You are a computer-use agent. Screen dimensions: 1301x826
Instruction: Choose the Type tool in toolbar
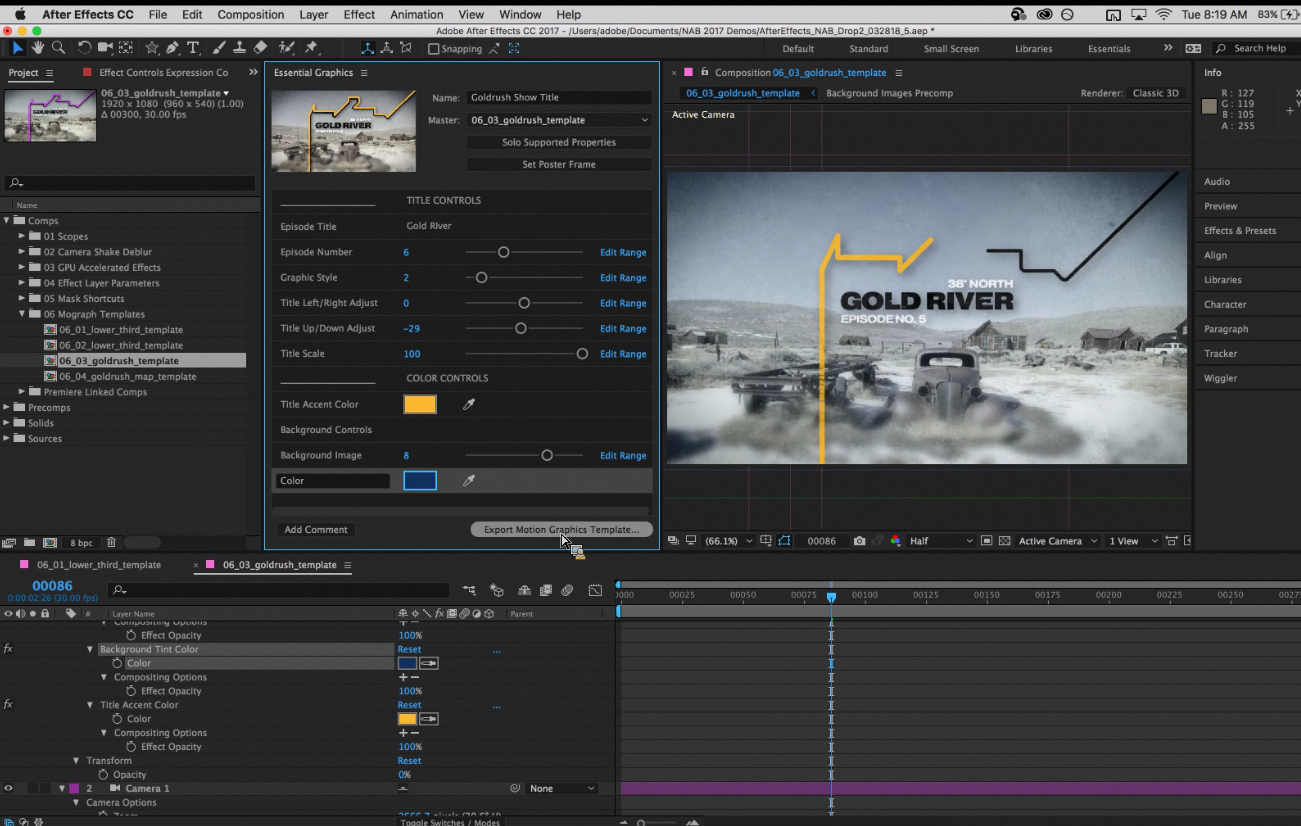click(193, 48)
